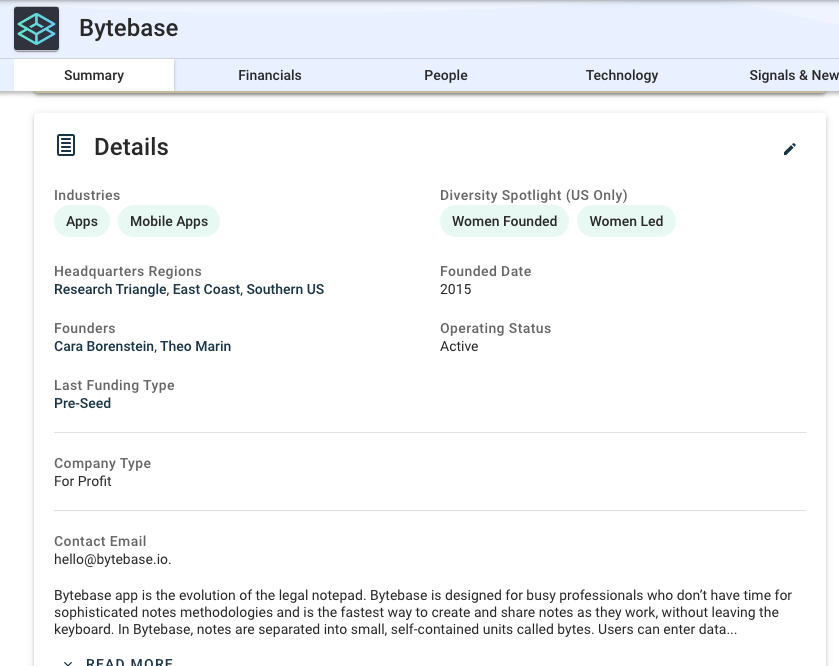Click the Last Funding Type label
Screen dimensions: 839x666
point(115,385)
